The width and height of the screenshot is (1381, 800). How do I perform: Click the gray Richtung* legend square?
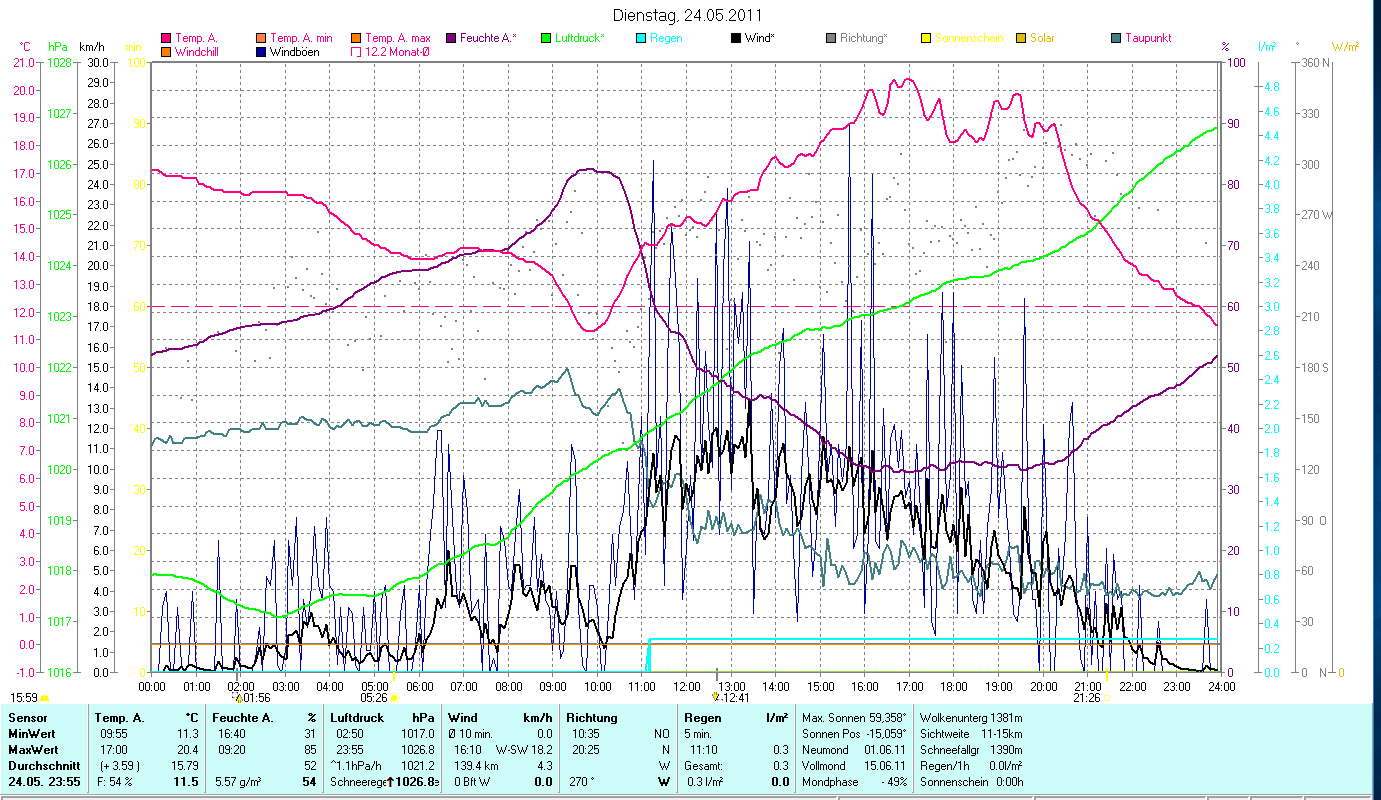[831, 38]
